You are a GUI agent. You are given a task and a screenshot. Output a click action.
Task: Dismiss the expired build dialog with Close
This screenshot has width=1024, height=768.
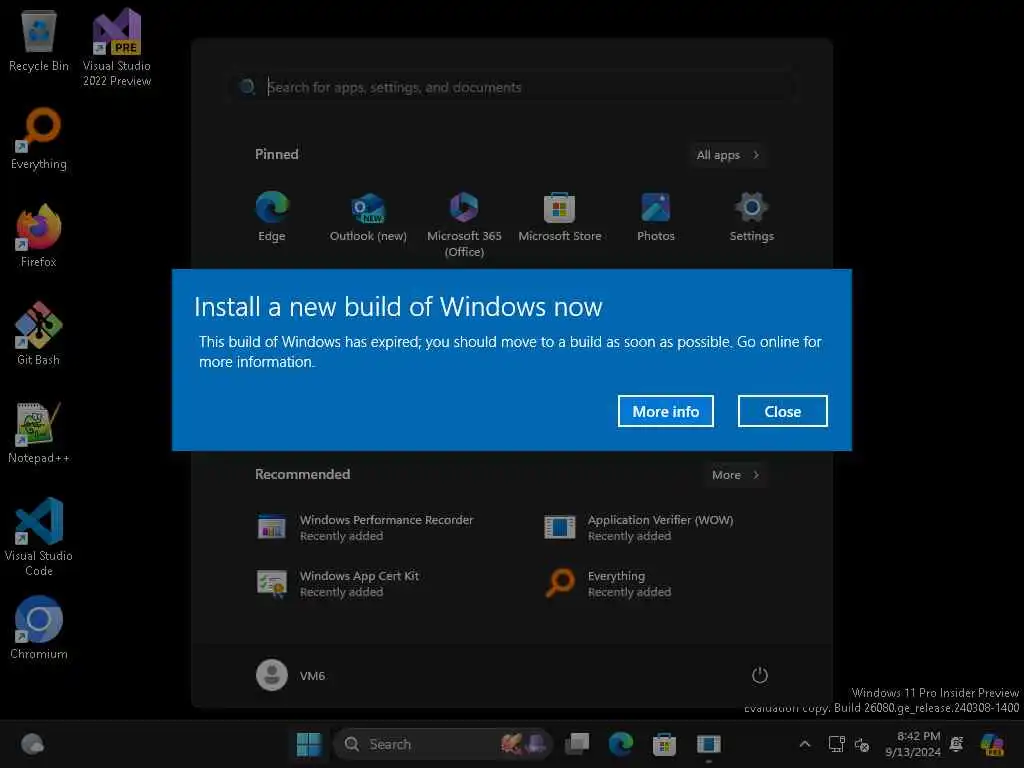coord(782,411)
